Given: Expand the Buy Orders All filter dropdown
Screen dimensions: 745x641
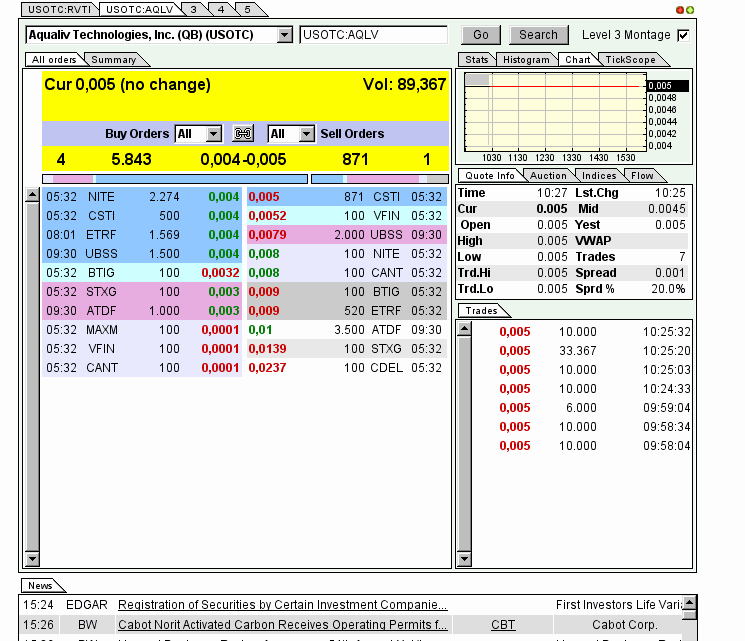Looking at the screenshot, I should (214, 134).
